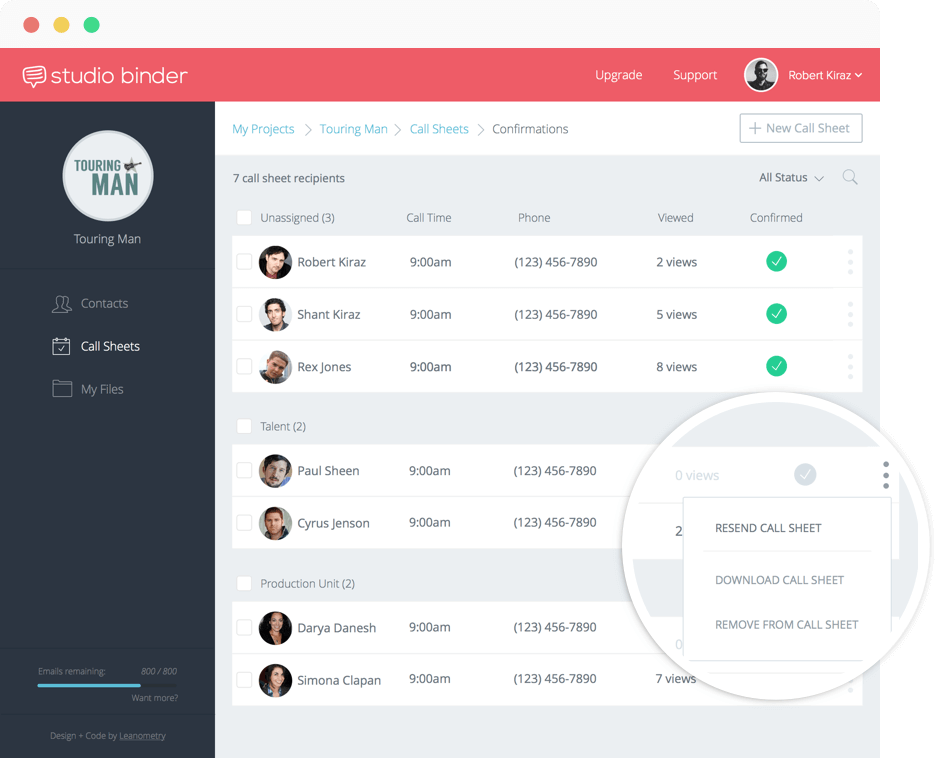Click Robert Kiraz's row avatar photo
This screenshot has height=758, width=938.
[x=275, y=262]
